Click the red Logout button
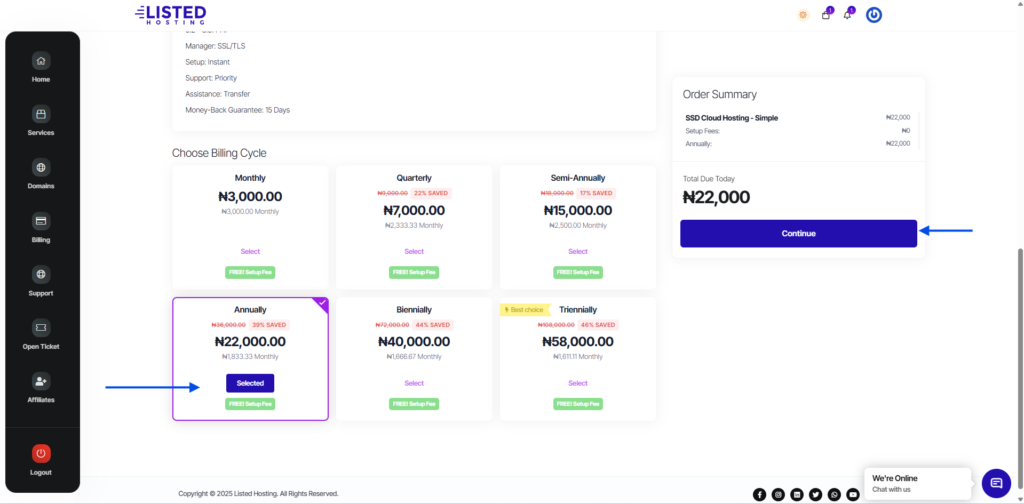1024x504 pixels. [x=41, y=453]
